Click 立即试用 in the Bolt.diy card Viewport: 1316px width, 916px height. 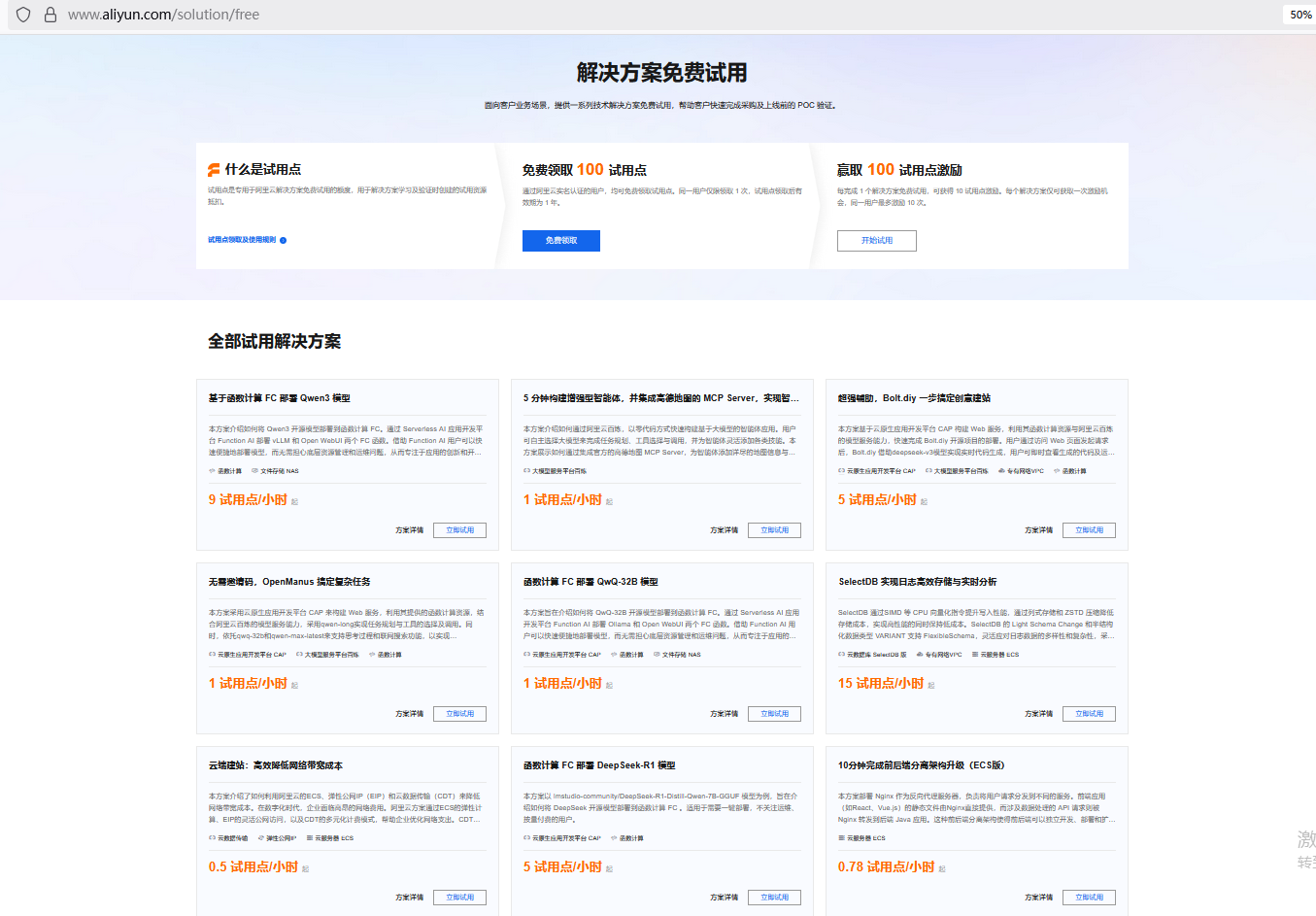pyautogui.click(x=1089, y=530)
